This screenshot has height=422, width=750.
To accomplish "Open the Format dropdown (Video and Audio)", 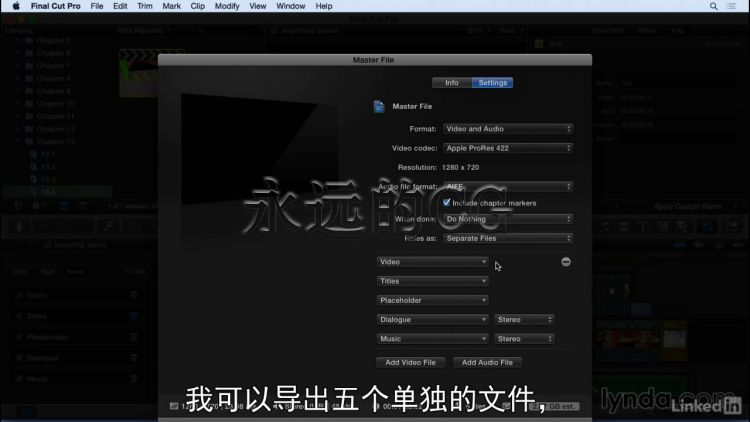I will coord(508,129).
